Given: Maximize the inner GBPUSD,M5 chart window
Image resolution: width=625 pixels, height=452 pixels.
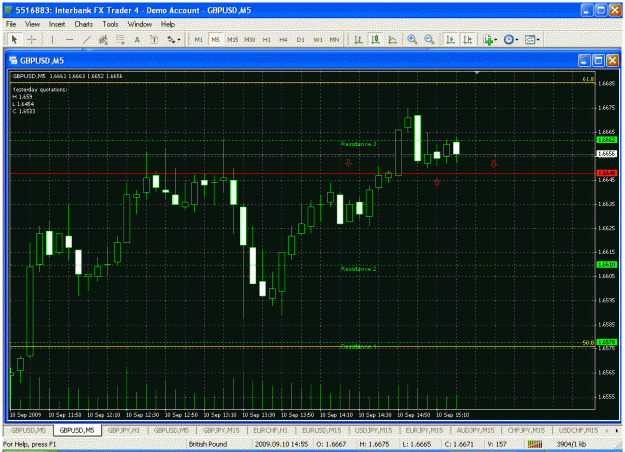Looking at the screenshot, I should point(598,61).
